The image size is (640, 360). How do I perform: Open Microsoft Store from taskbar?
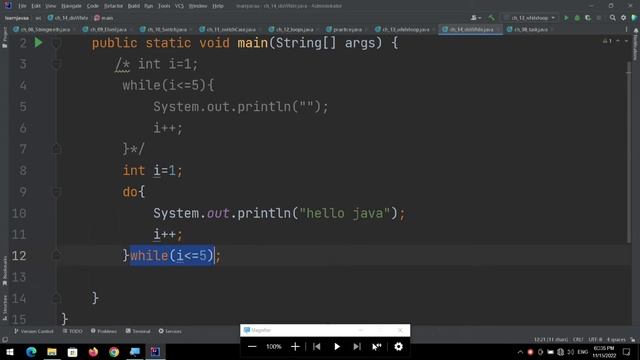click(73, 352)
